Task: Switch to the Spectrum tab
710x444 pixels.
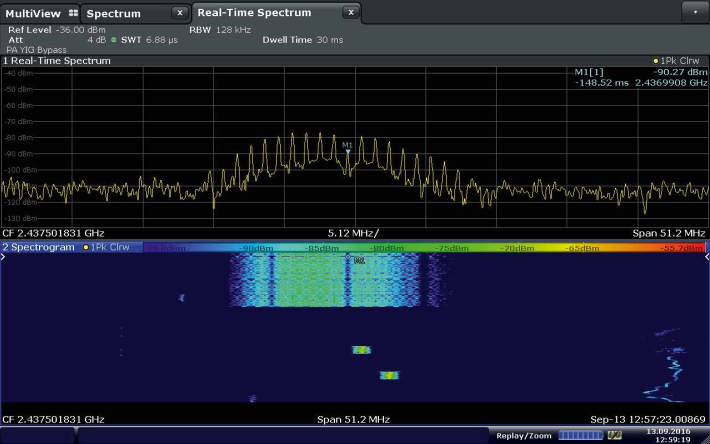Action: (113, 14)
